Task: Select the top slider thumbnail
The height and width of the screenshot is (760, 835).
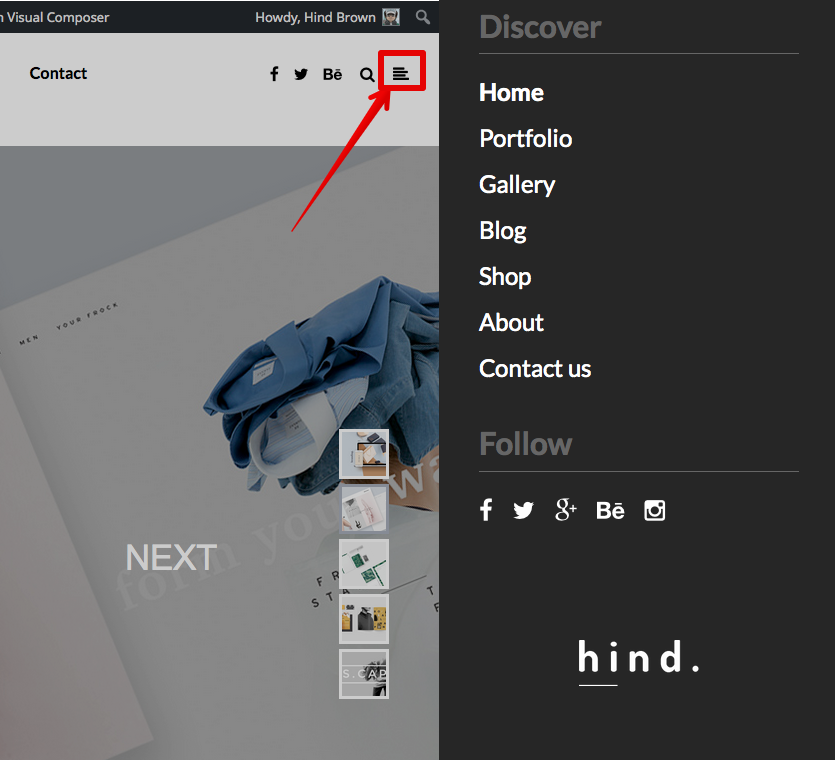Action: (x=364, y=454)
